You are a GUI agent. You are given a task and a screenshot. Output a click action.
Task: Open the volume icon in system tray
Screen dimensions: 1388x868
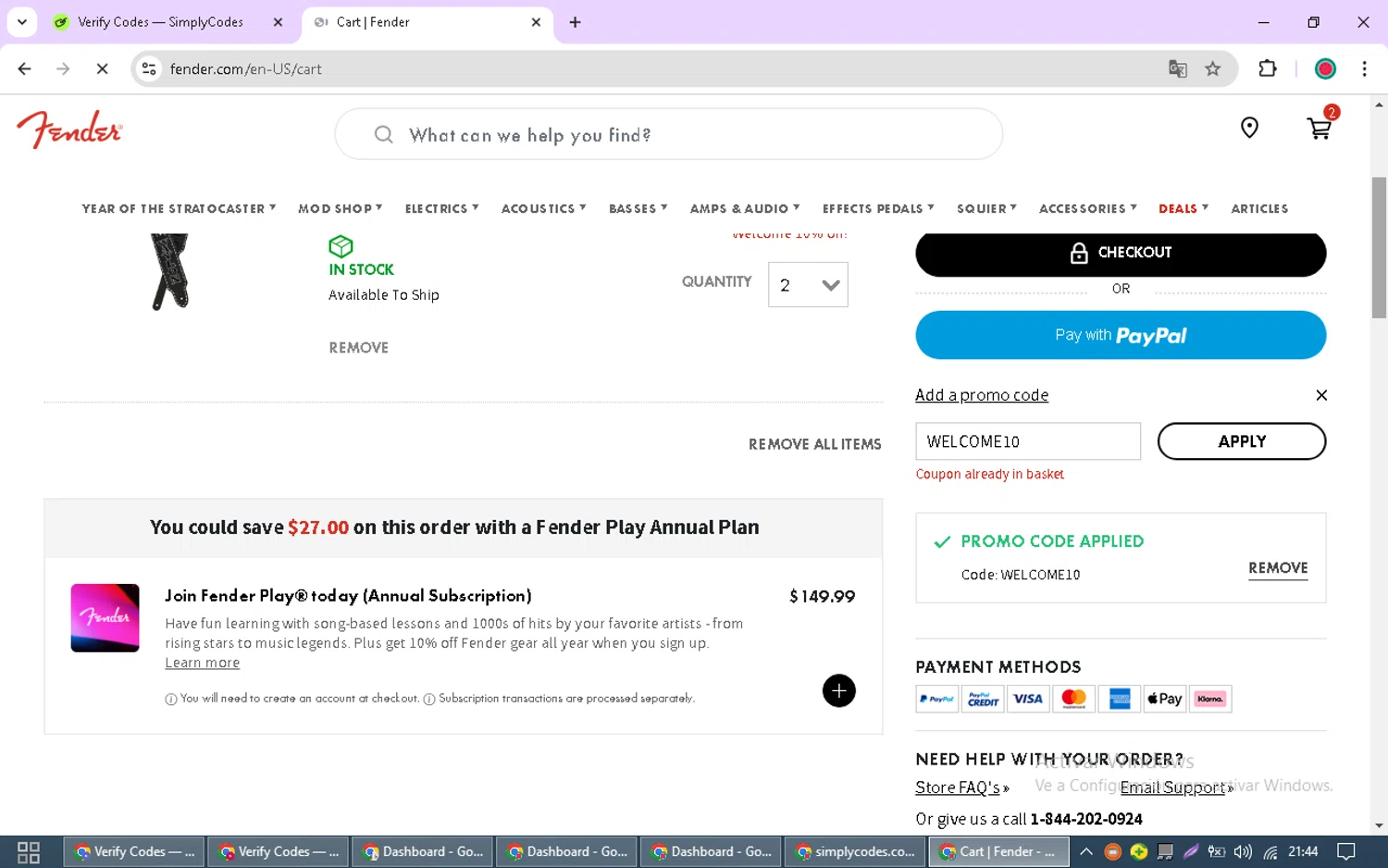[1243, 851]
